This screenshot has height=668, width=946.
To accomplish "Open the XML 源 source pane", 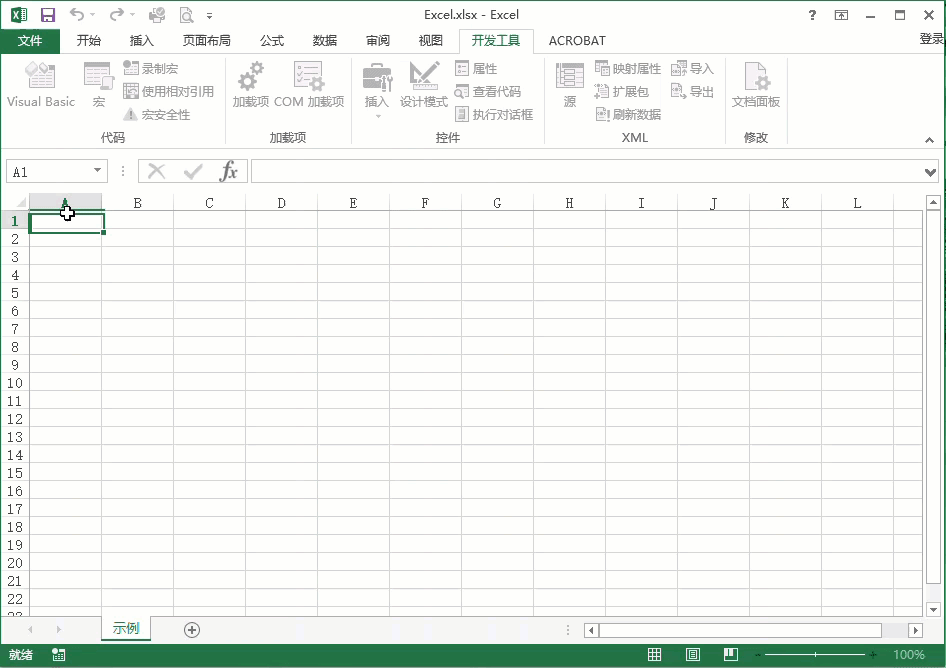I will [570, 84].
